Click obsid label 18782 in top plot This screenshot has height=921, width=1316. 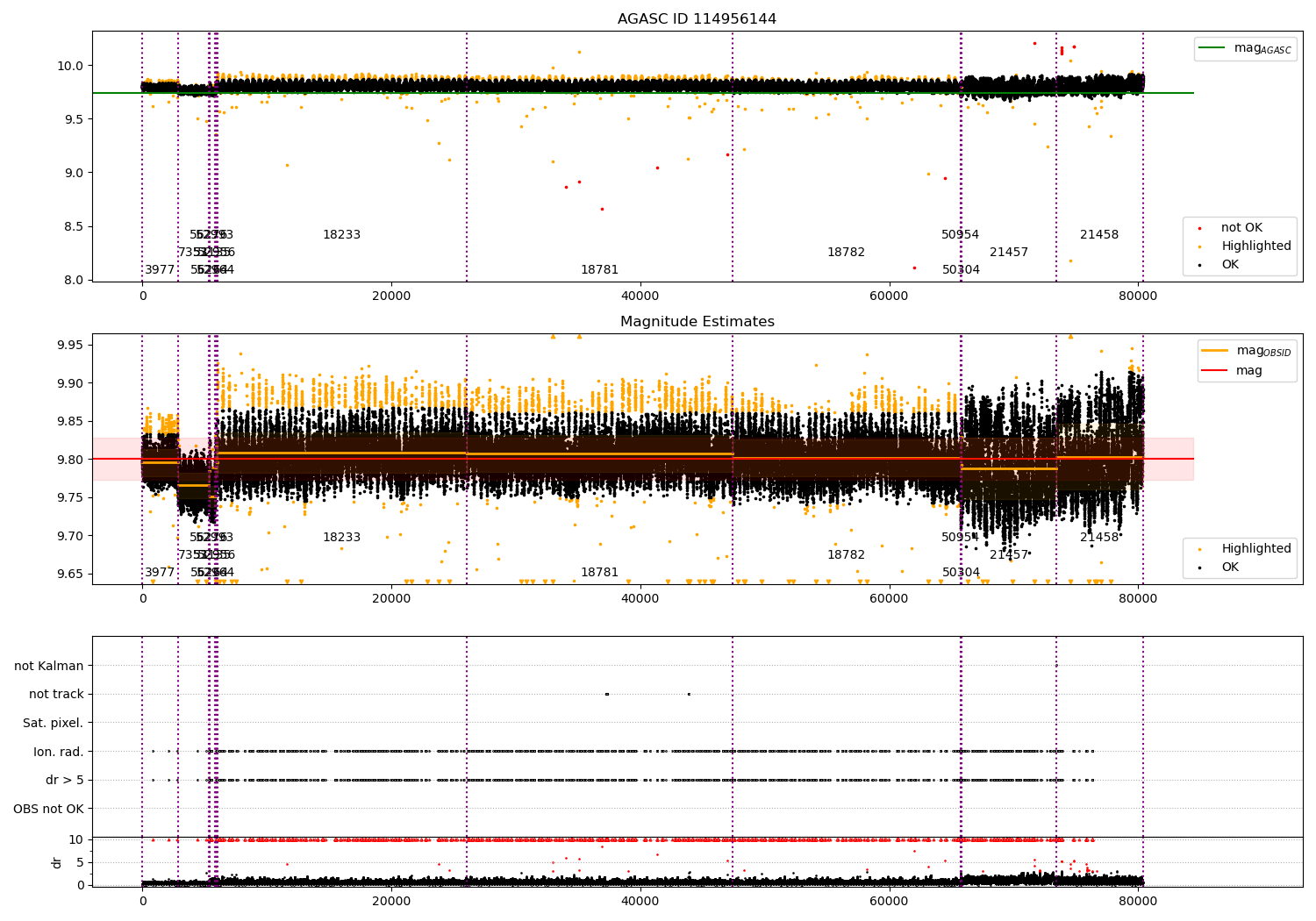[846, 253]
